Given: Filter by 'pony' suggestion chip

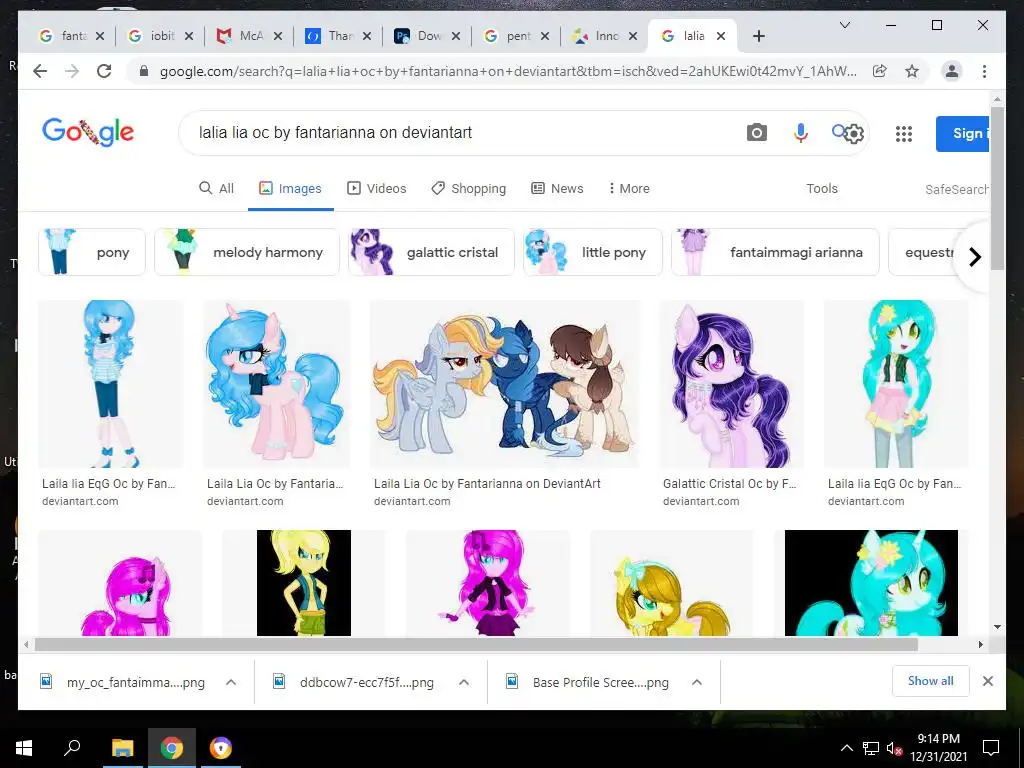Looking at the screenshot, I should [92, 252].
